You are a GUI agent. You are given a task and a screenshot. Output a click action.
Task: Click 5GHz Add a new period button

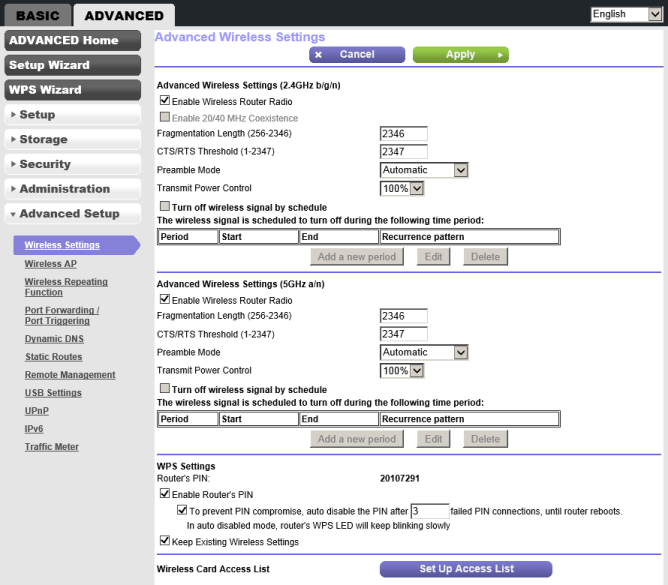(x=357, y=439)
